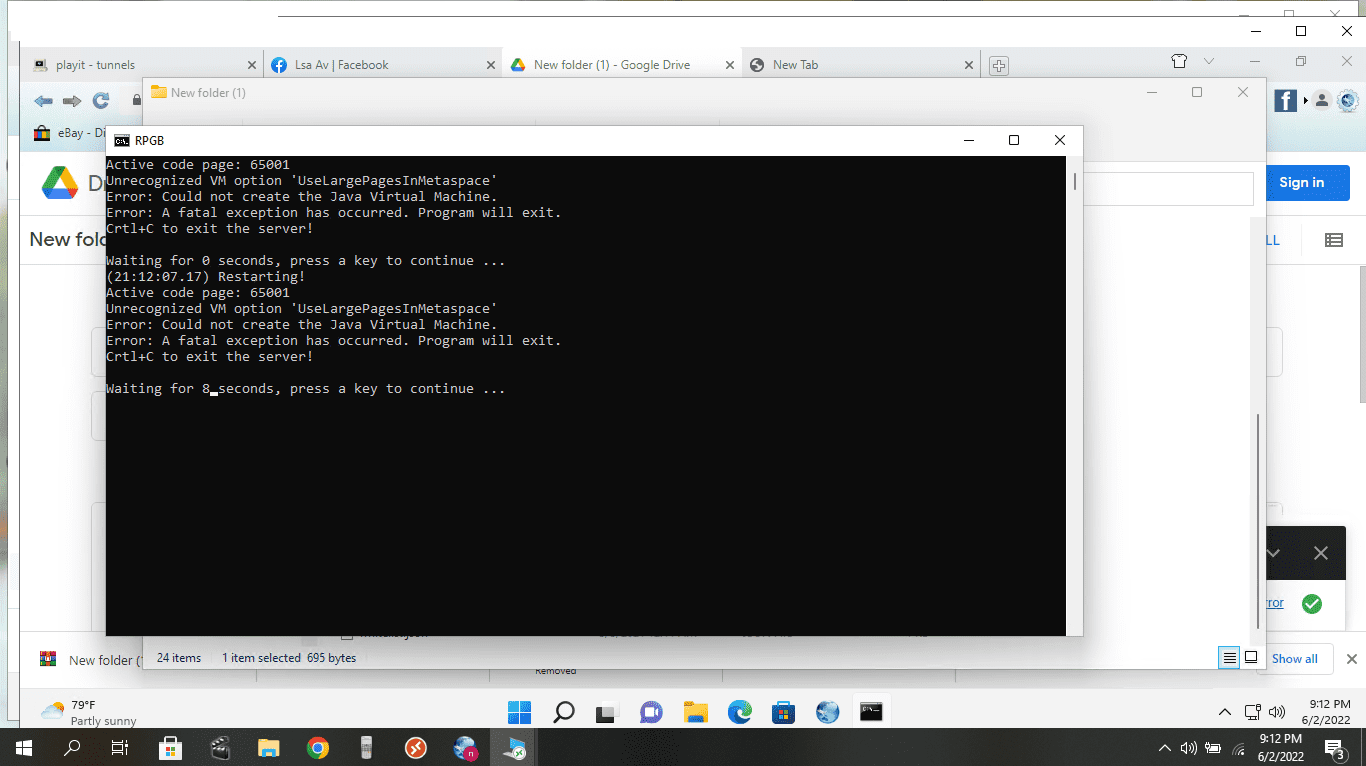Click the Sign in button on Google Drive

point(1301,183)
